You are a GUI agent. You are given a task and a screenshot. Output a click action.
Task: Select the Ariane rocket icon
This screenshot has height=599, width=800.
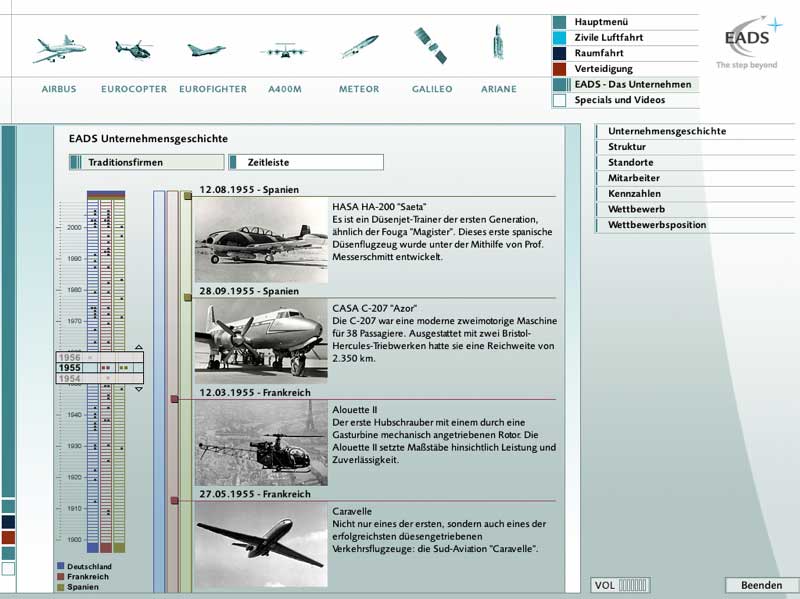pyautogui.click(x=498, y=42)
